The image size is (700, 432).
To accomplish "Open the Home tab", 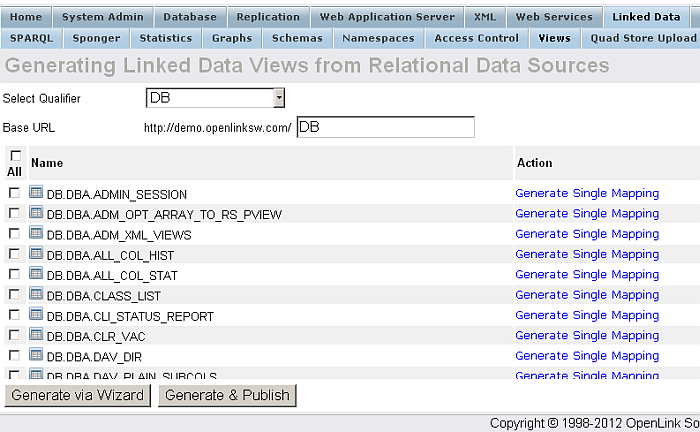I will tap(26, 17).
